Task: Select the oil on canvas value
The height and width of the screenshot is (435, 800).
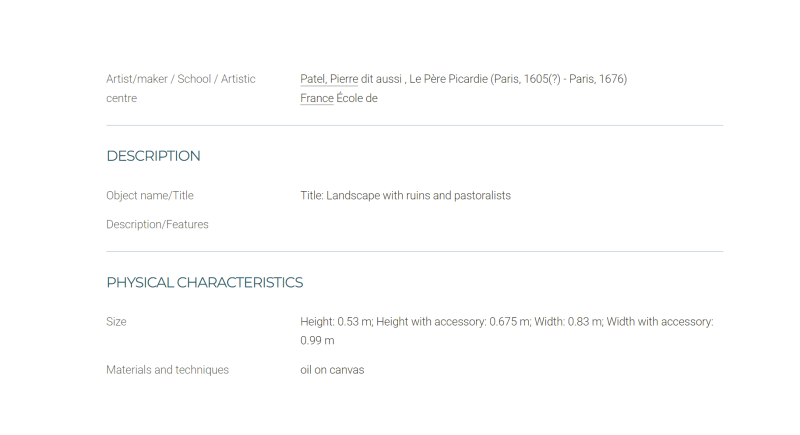Action: 332,370
